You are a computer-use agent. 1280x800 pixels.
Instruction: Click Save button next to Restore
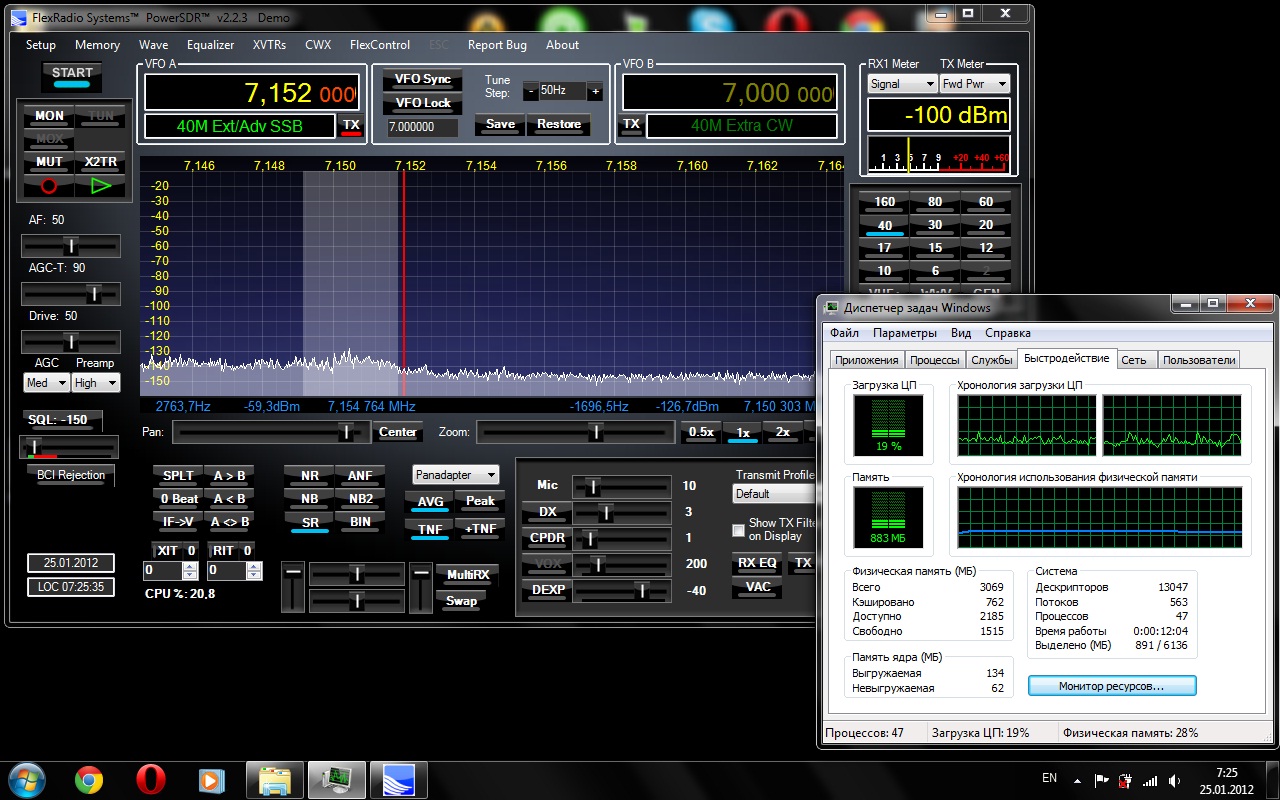click(501, 125)
